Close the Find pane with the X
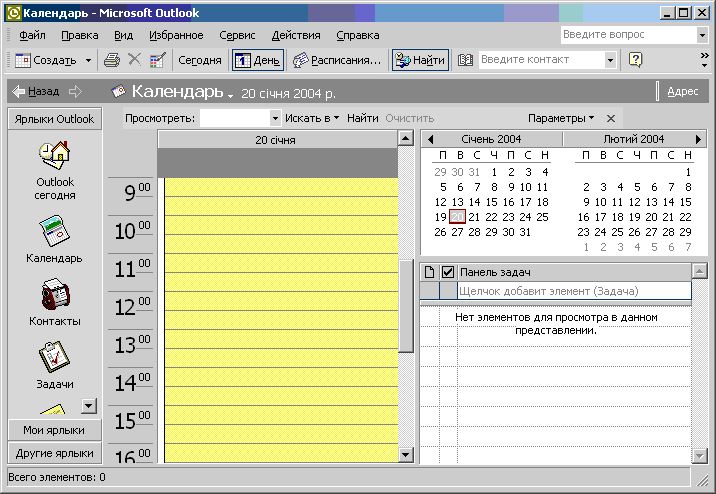 [x=611, y=119]
